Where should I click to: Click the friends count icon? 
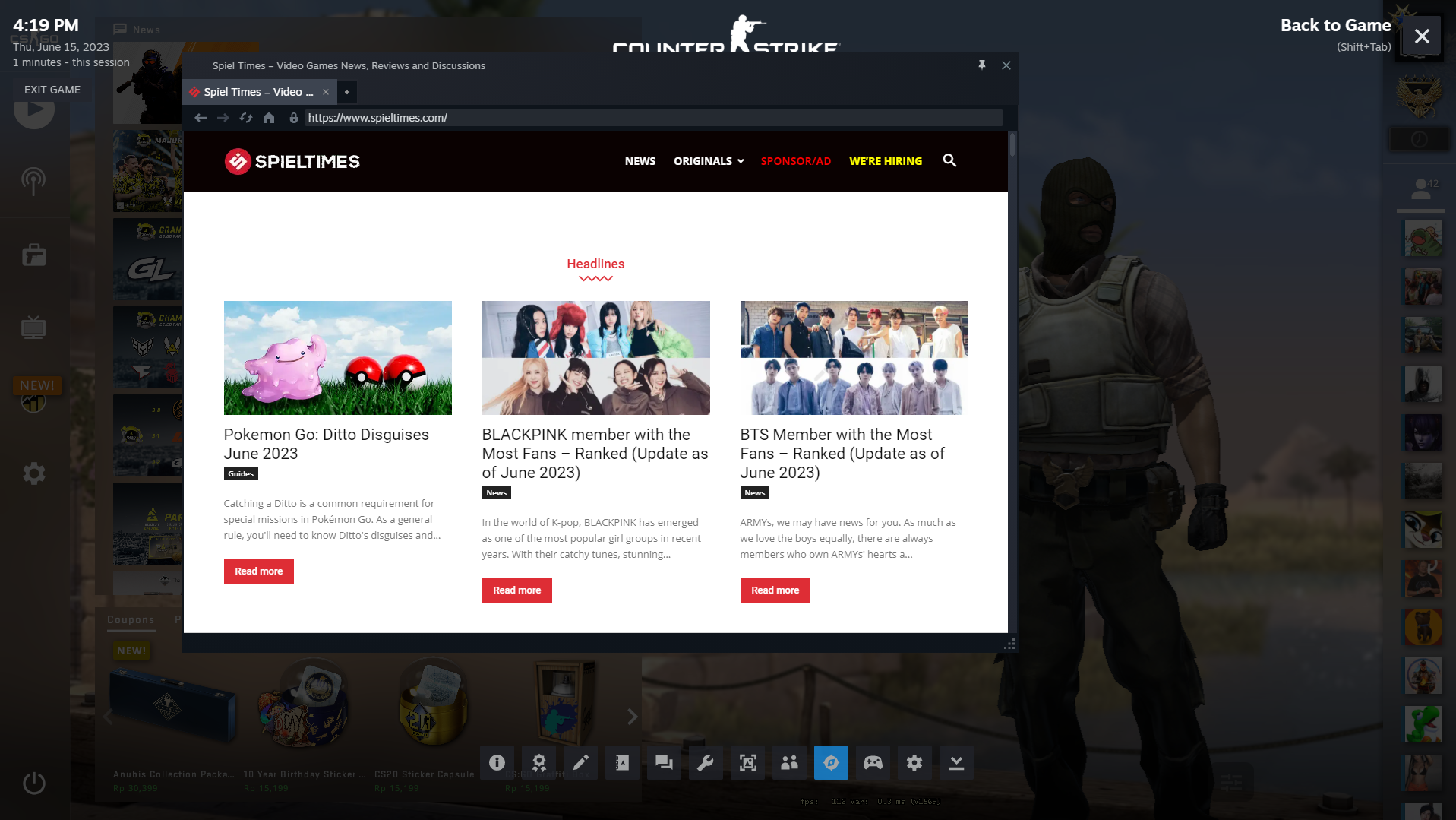point(1422,189)
